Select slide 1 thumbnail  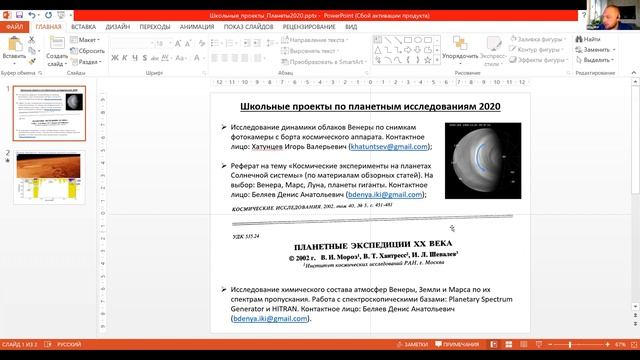49,113
